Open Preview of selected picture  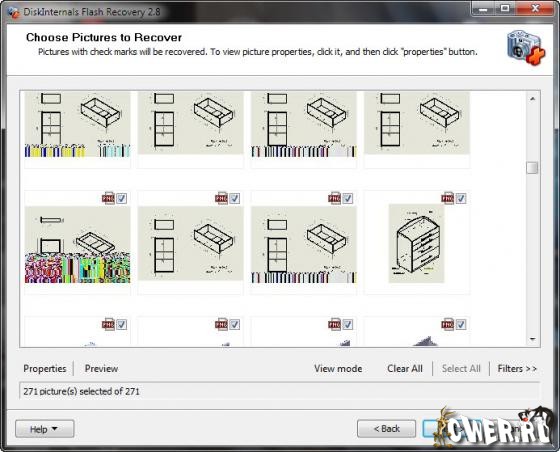click(x=101, y=368)
